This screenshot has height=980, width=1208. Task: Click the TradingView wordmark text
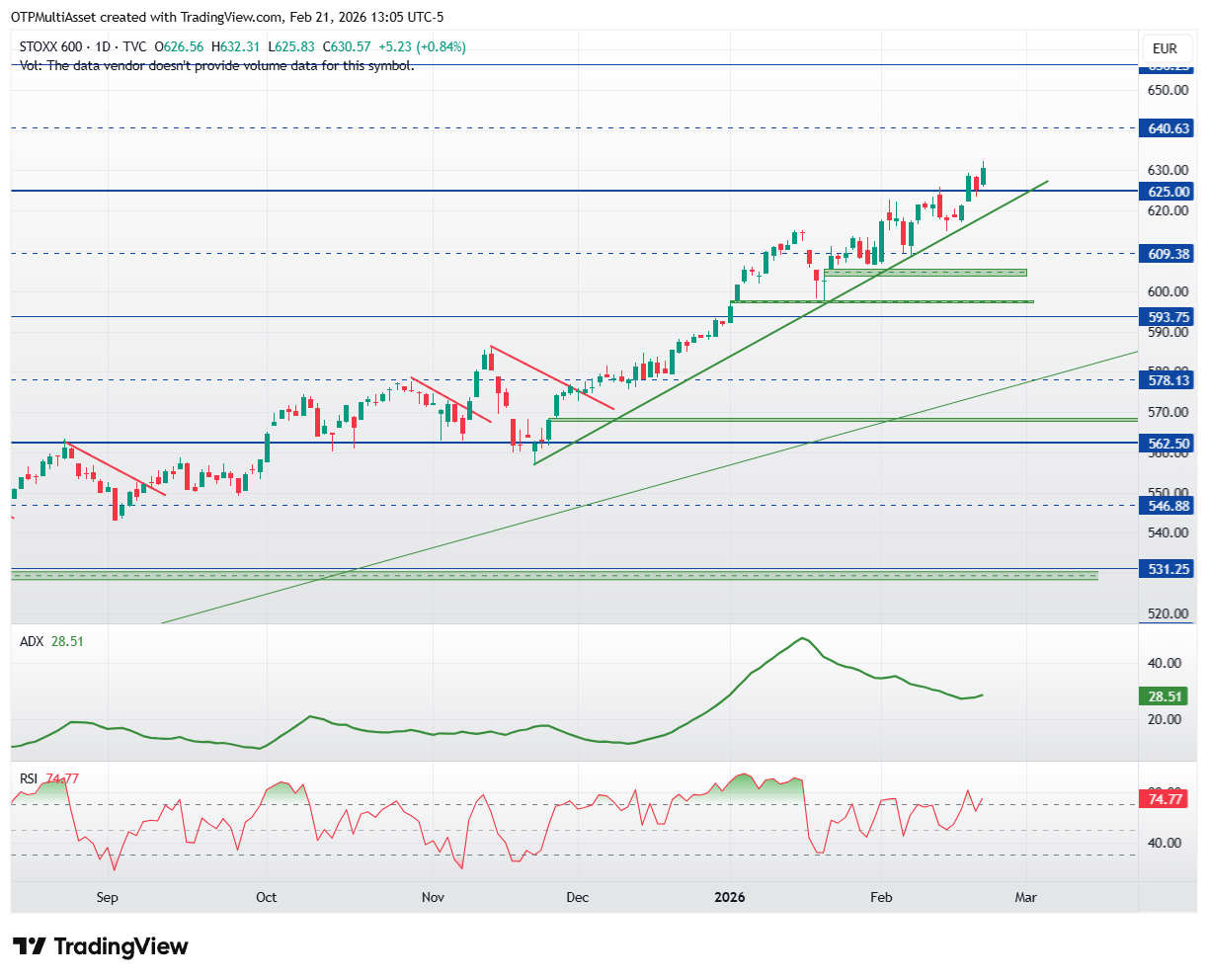click(x=121, y=946)
